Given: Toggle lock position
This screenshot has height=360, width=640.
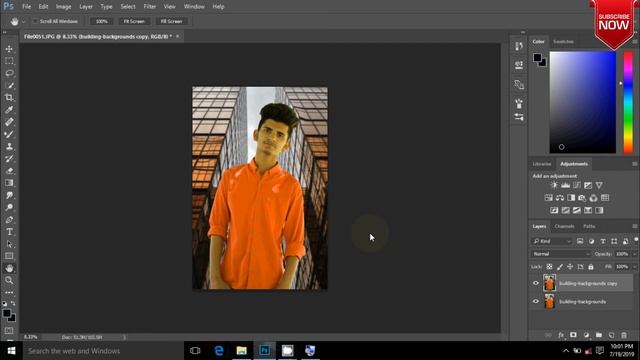Looking at the screenshot, I should tap(570, 267).
